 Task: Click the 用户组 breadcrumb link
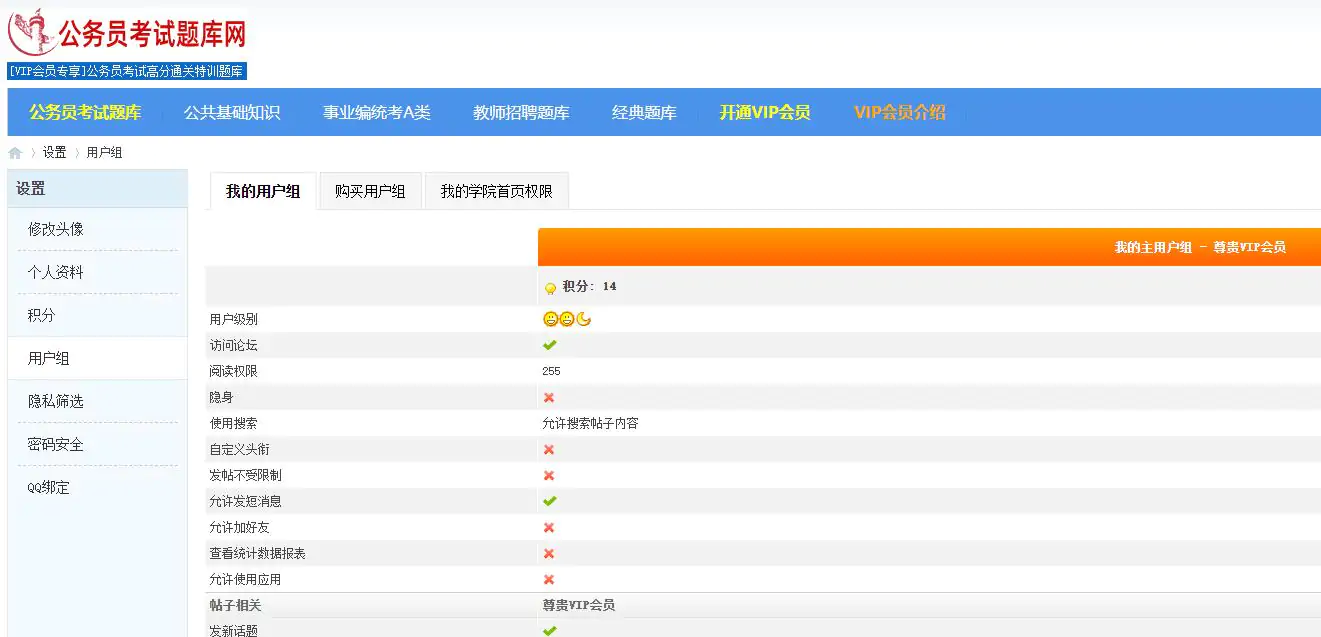tap(104, 153)
